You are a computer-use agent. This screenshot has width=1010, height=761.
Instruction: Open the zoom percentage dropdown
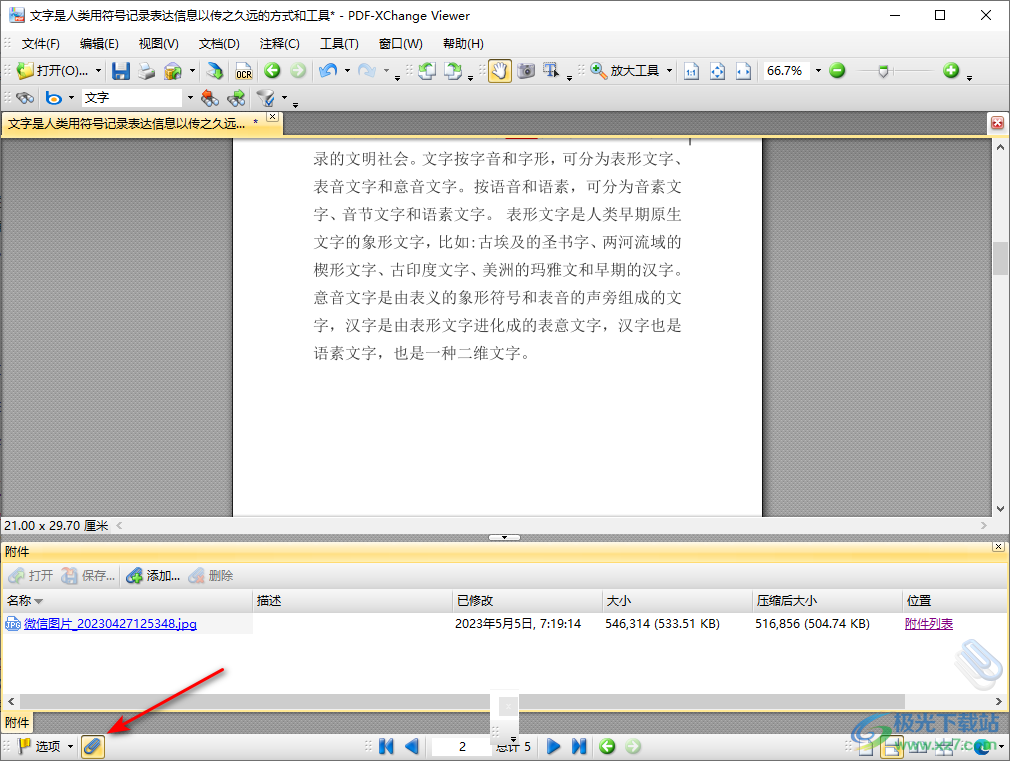(818, 71)
